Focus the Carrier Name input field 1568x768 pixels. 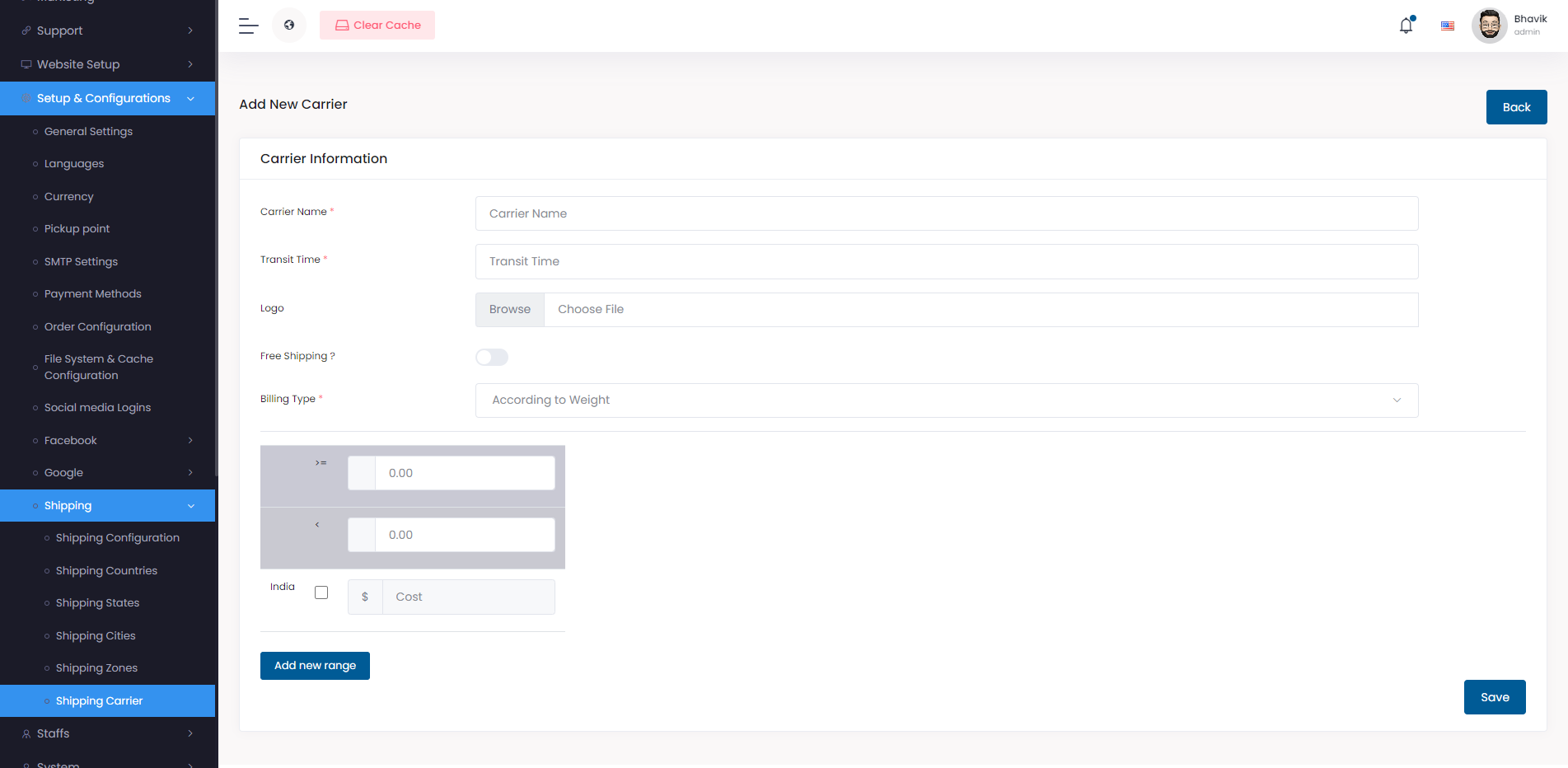(x=946, y=213)
